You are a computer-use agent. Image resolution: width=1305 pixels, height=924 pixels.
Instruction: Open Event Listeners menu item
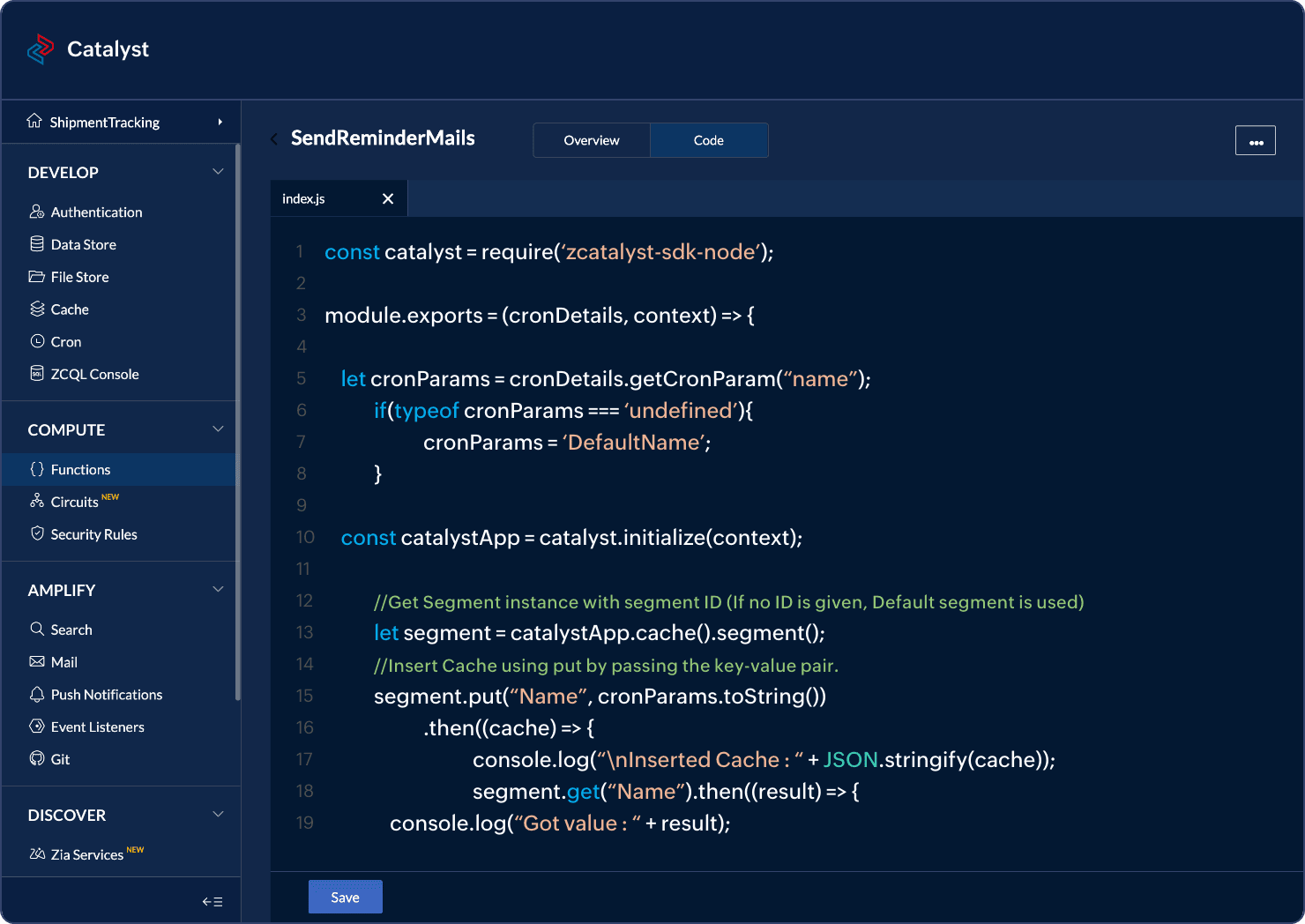pyautogui.click(x=98, y=727)
